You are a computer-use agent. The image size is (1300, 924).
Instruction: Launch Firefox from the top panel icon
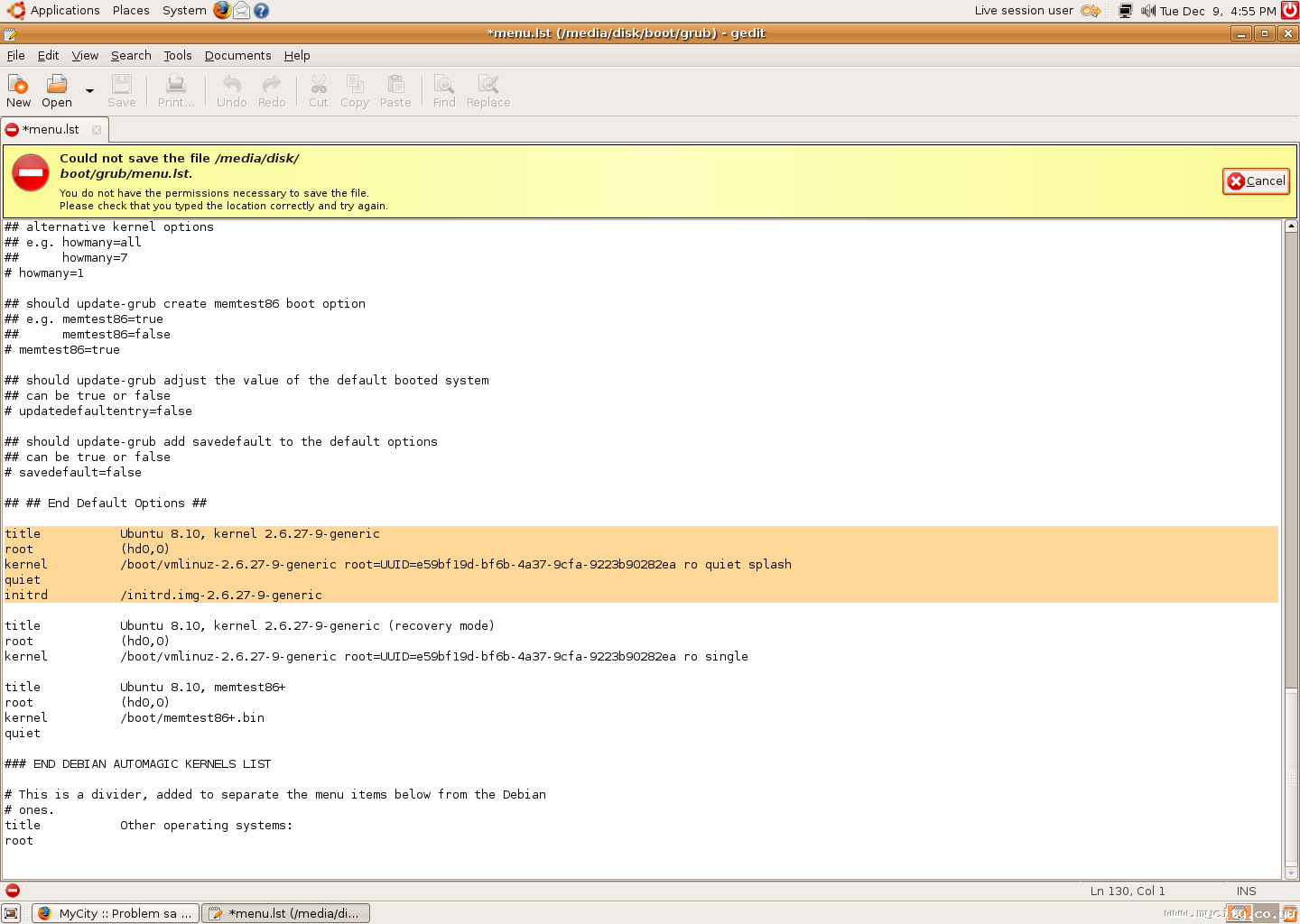222,10
